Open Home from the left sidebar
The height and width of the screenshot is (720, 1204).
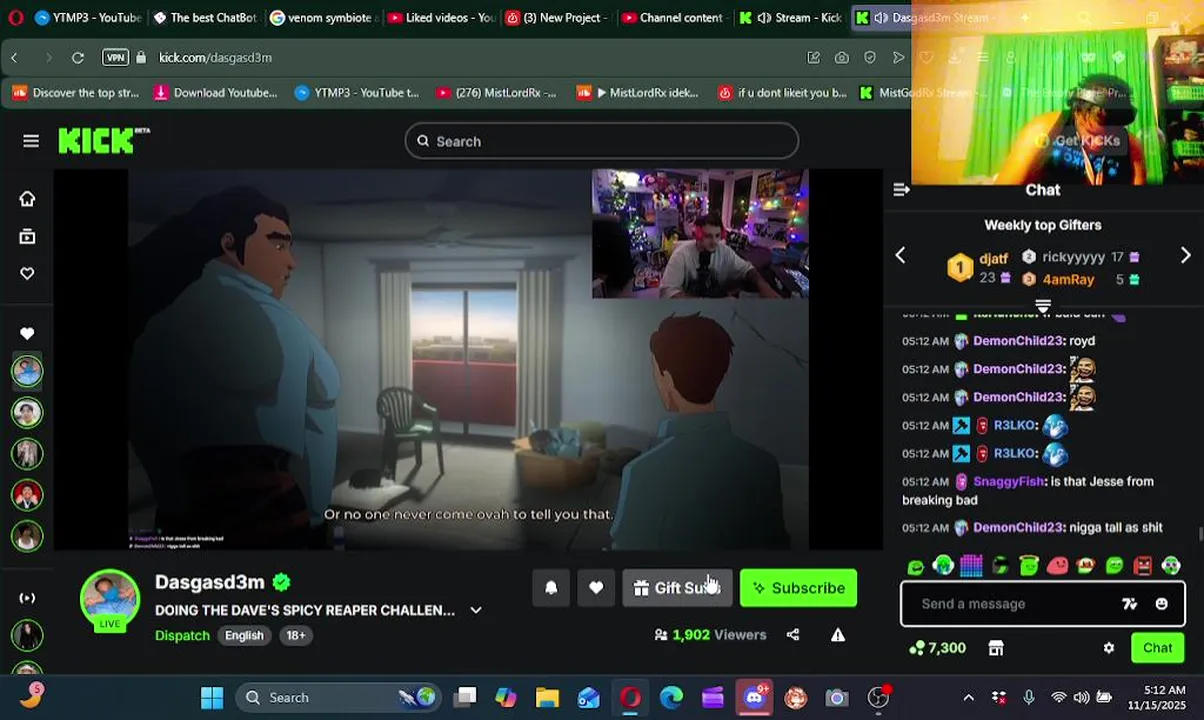tap(27, 199)
